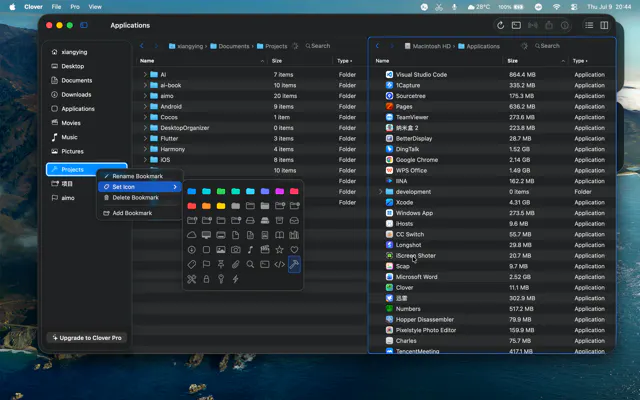Open terminal from the toolbar icon
Screen dimensions: 640x400
pos(516,25)
